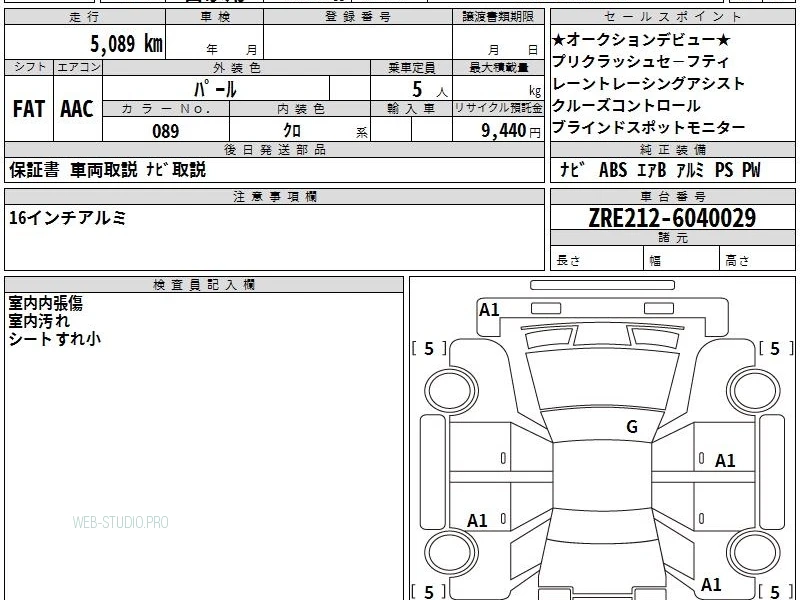The height and width of the screenshot is (600, 800).
Task: Select the FAT shift value
Action: pos(29,109)
